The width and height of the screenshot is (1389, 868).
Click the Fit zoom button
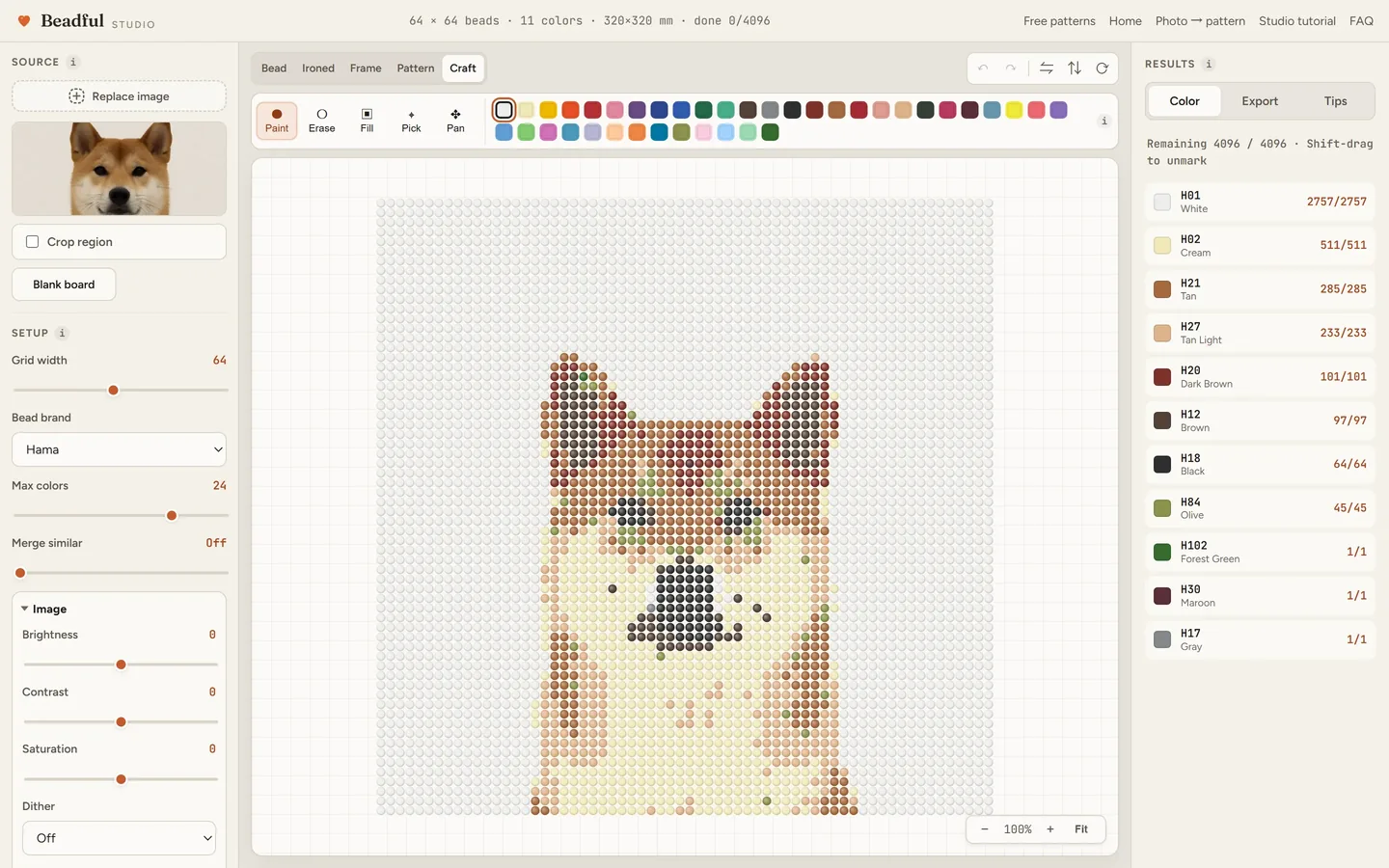(1081, 829)
